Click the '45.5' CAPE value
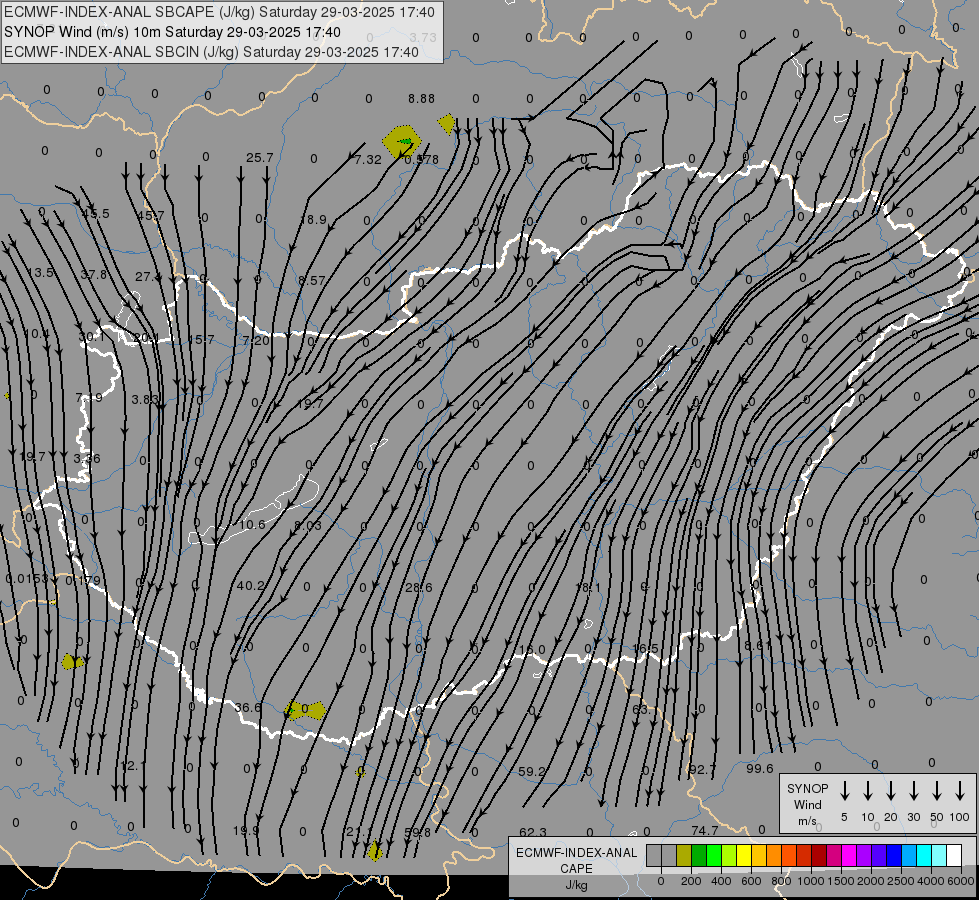Viewport: 979px width, 900px height. click(96, 214)
